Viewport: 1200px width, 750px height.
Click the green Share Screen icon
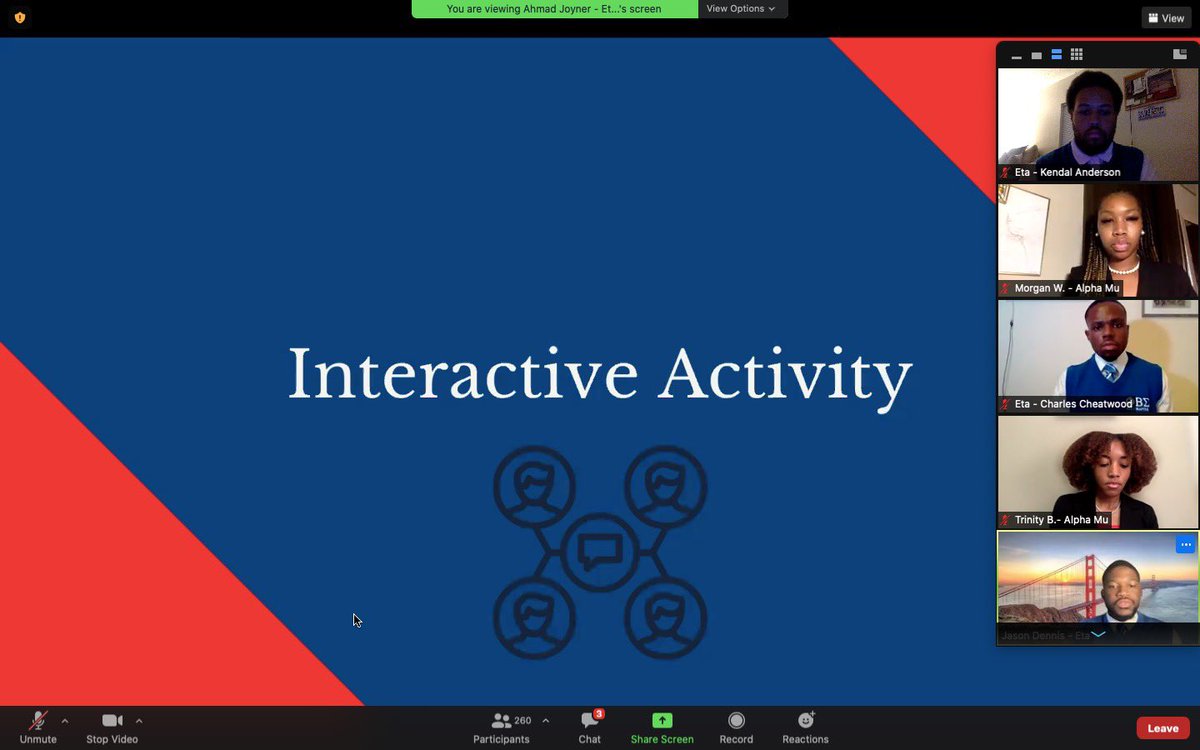[662, 720]
